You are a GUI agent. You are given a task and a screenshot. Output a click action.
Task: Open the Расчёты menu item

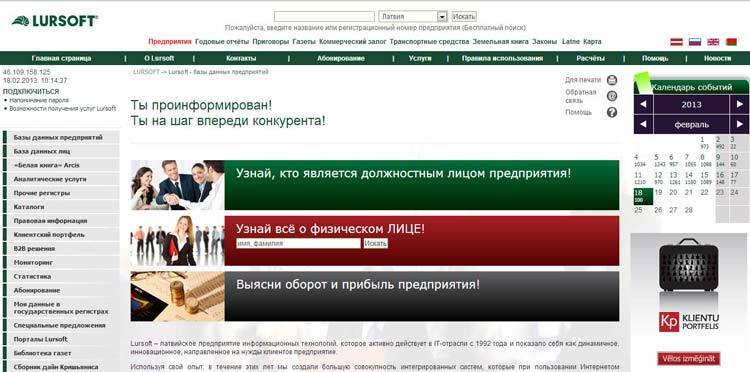pos(590,58)
